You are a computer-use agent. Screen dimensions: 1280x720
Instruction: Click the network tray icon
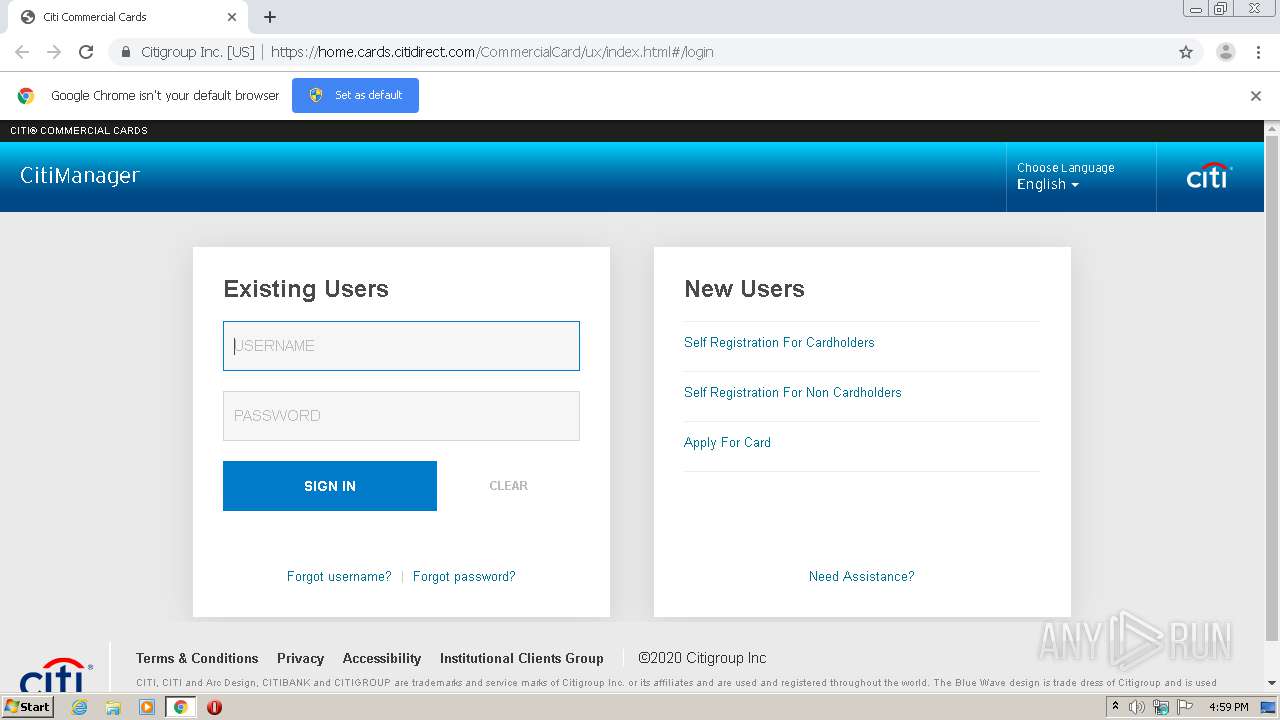(1161, 707)
